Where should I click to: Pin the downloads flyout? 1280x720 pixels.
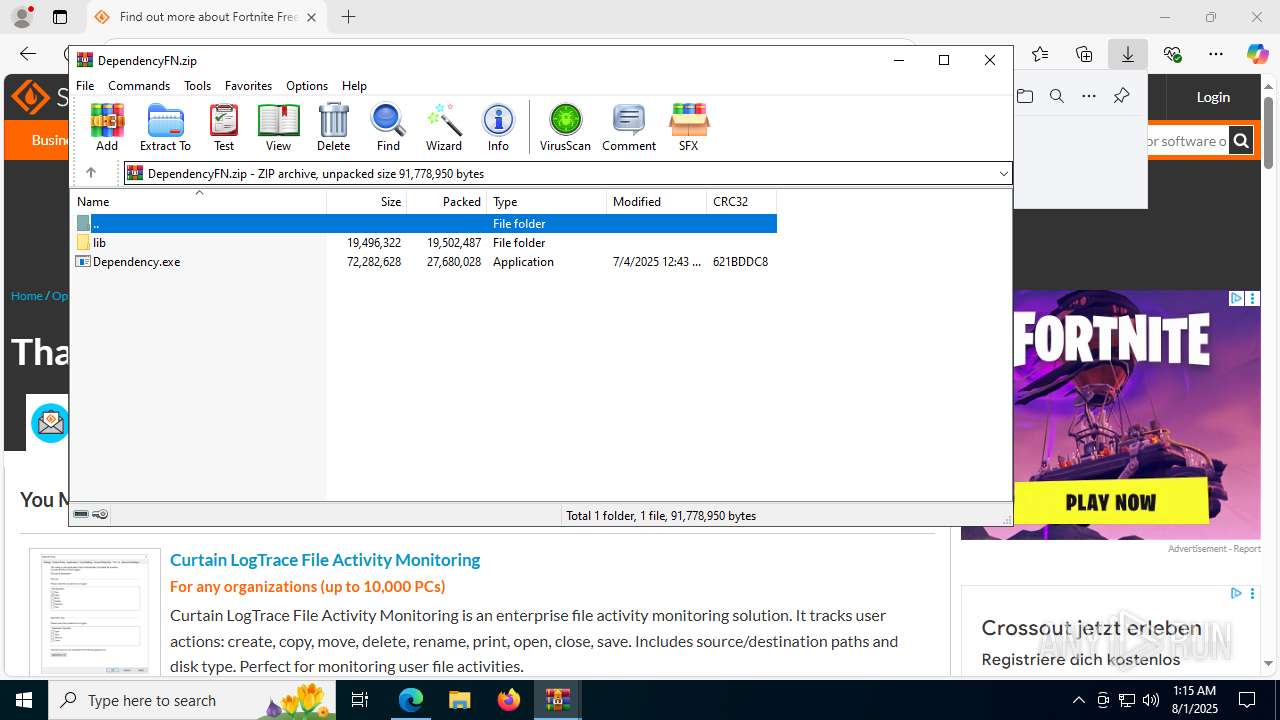(1121, 96)
